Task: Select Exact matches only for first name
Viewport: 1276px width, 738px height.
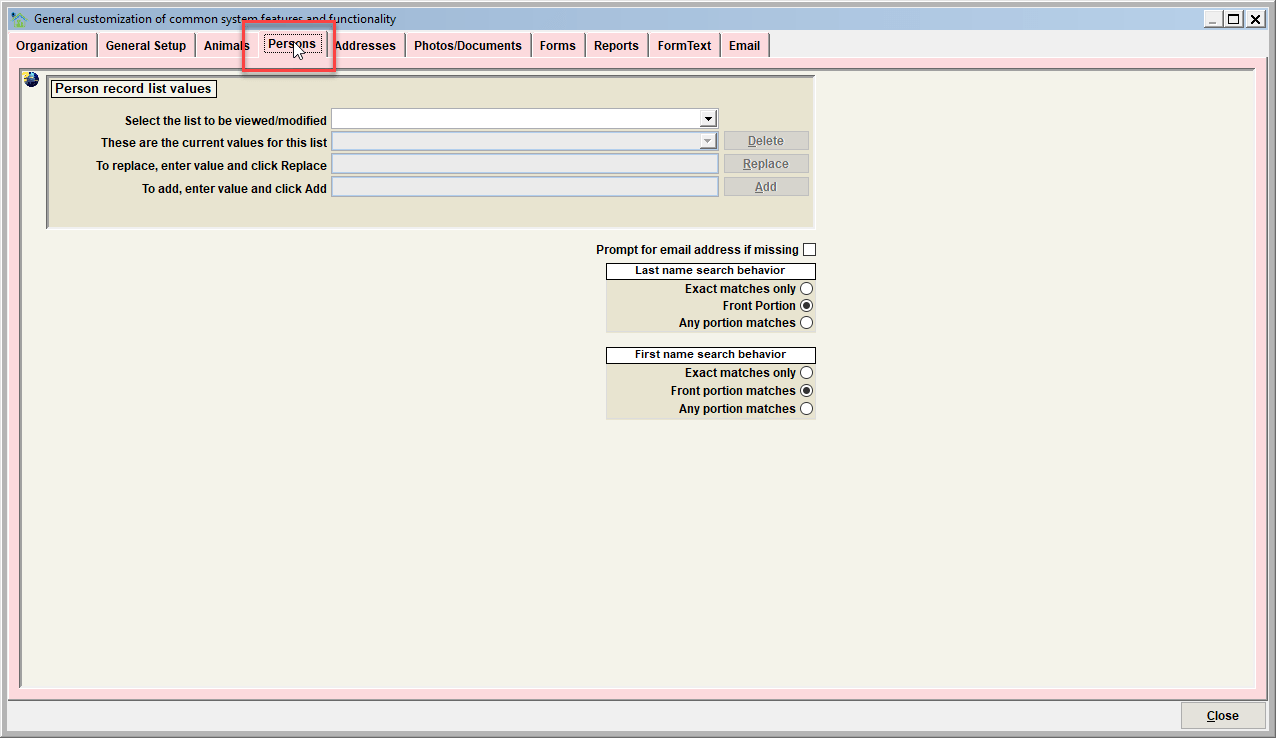Action: pyautogui.click(x=806, y=373)
